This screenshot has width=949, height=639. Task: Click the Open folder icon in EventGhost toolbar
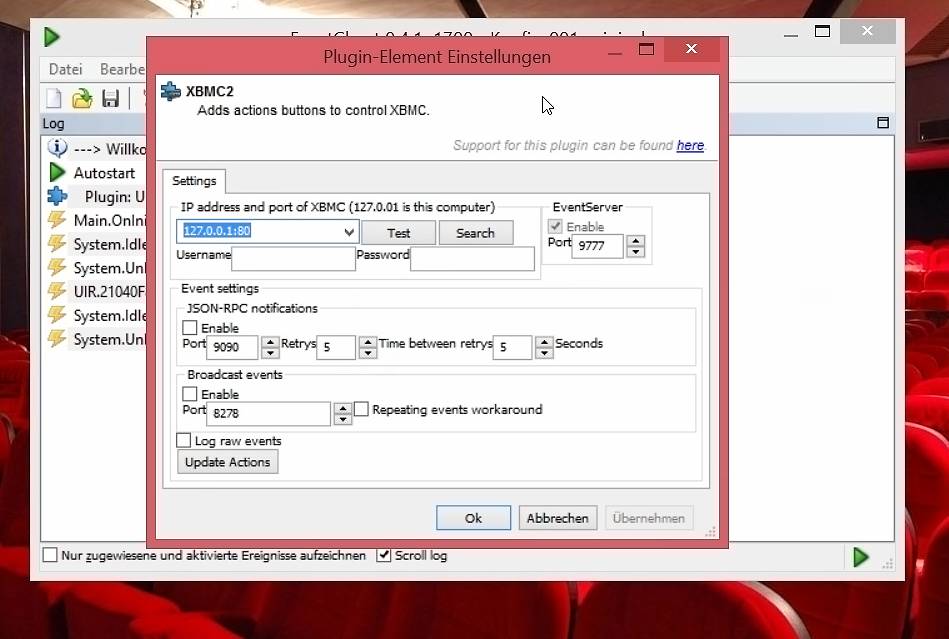82,98
